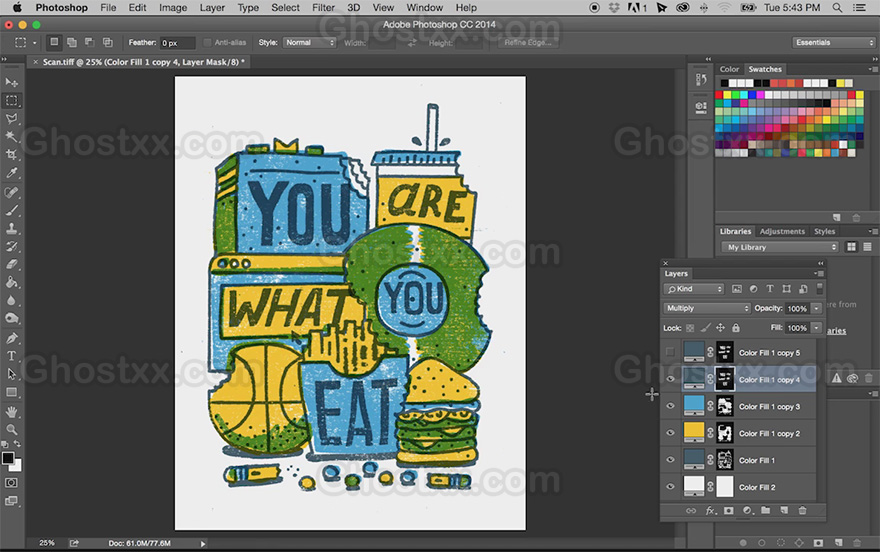880x552 pixels.
Task: Toggle lock all on the layer
Action: coord(736,328)
